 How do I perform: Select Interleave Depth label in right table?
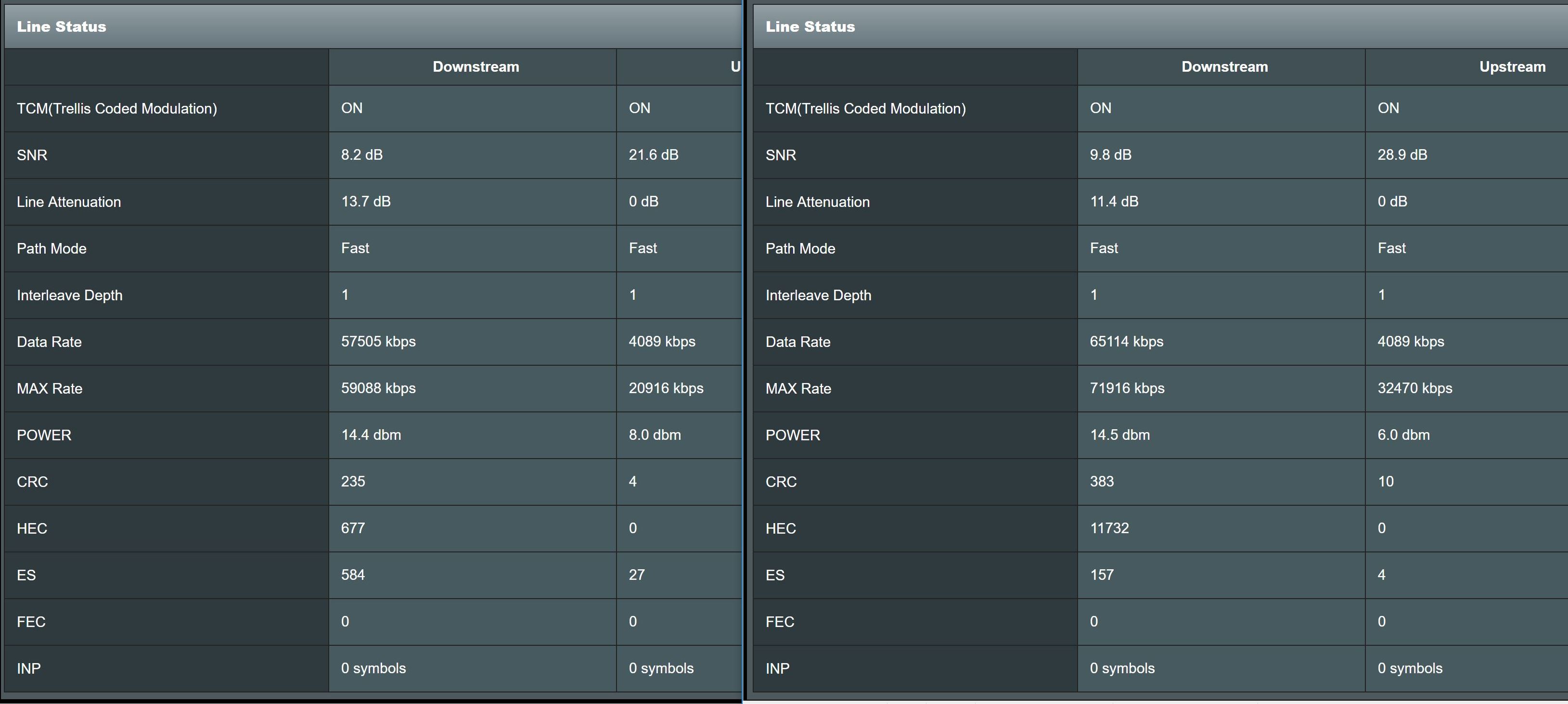818,295
